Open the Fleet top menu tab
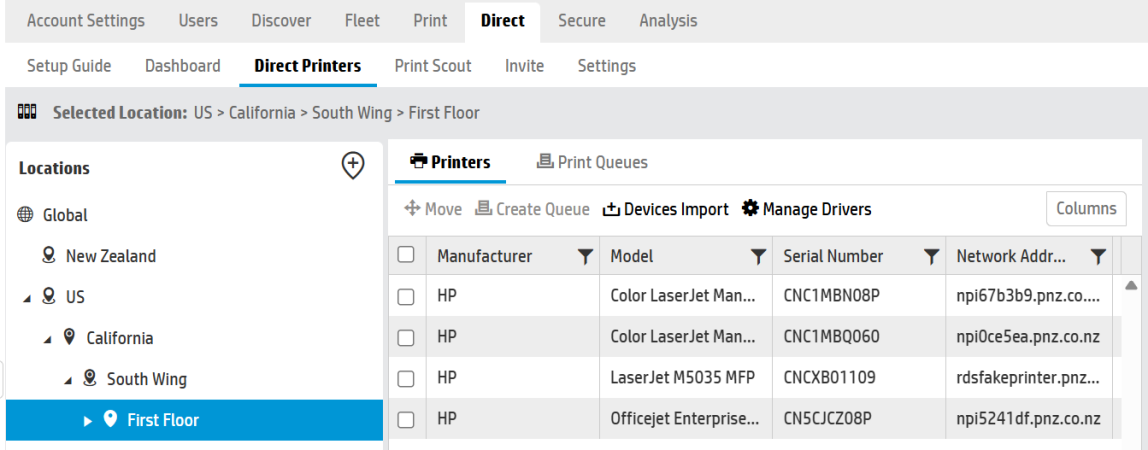Screen dimensions: 1148x450 point(362,20)
